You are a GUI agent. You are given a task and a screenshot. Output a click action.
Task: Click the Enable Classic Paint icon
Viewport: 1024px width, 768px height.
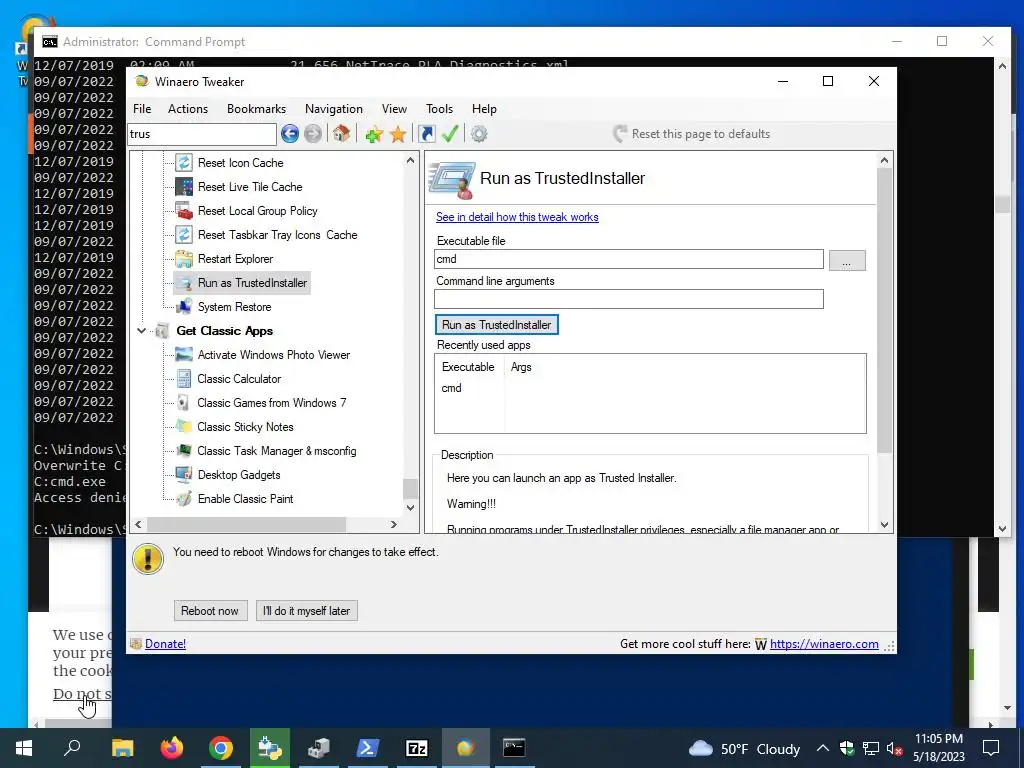coord(184,499)
